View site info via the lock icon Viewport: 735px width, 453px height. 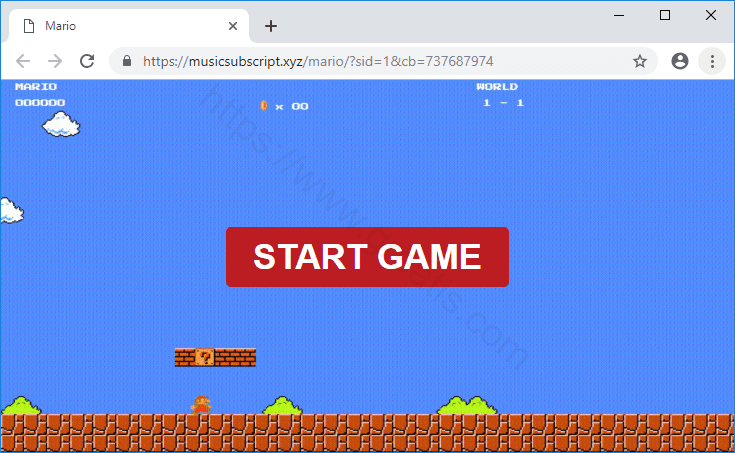point(127,61)
